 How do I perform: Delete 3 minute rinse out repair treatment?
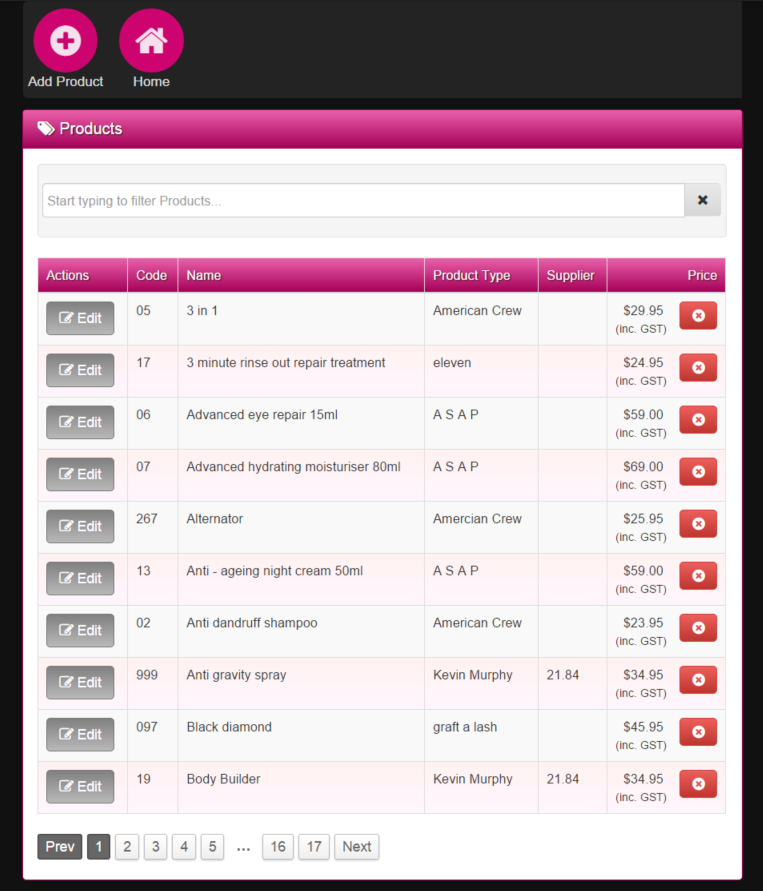pos(698,368)
